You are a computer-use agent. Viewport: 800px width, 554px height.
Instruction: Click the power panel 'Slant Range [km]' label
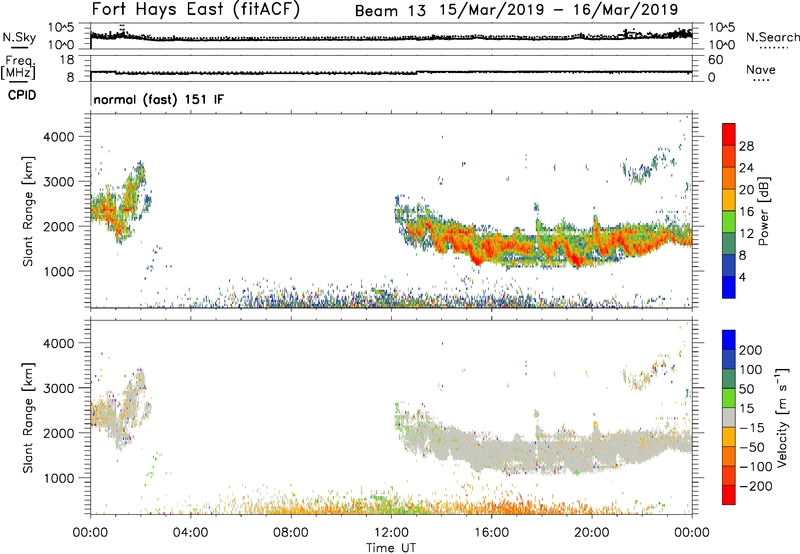pos(28,211)
